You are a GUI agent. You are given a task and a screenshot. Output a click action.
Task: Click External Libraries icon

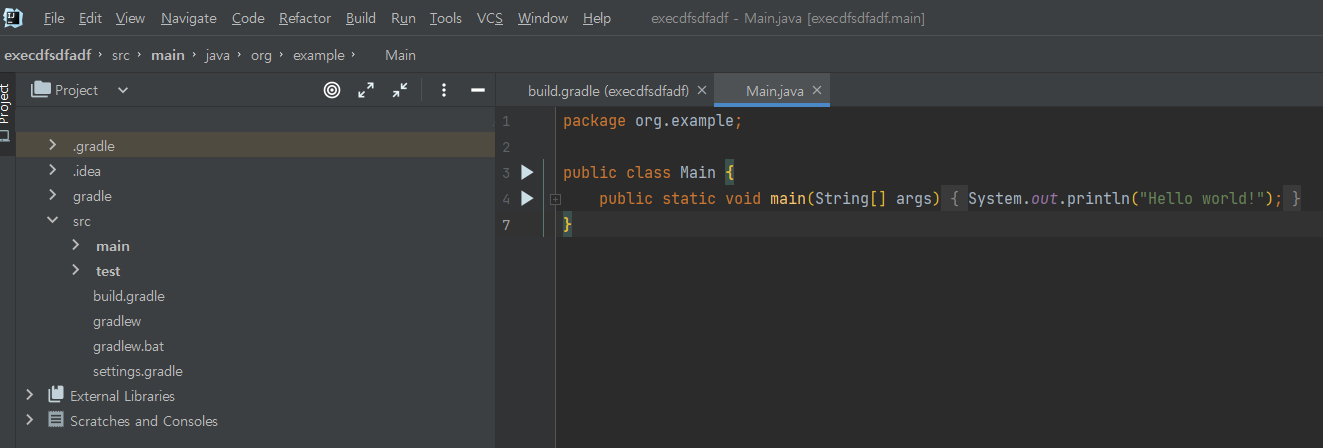56,395
